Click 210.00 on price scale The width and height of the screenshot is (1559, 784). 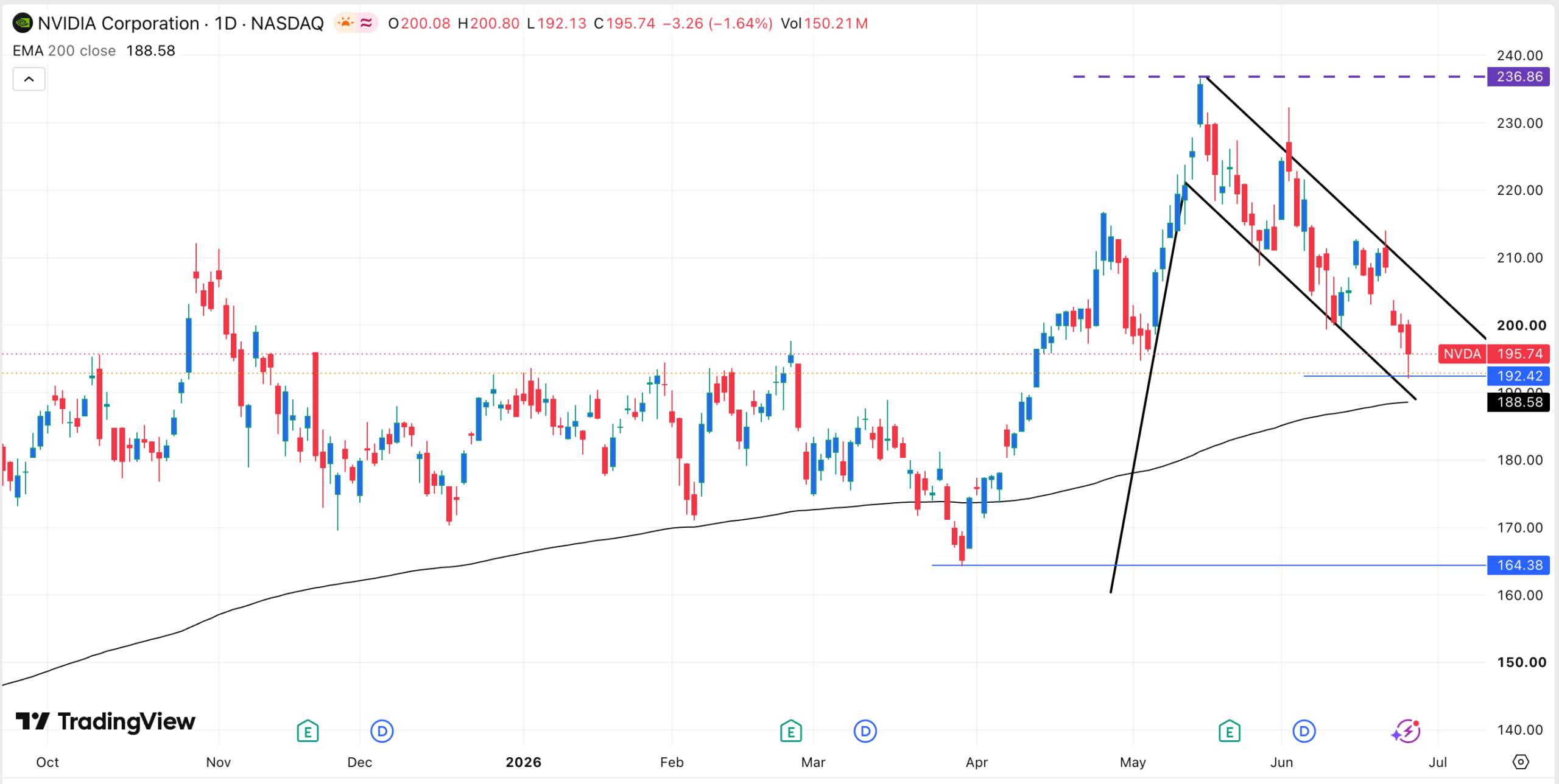(x=1520, y=258)
